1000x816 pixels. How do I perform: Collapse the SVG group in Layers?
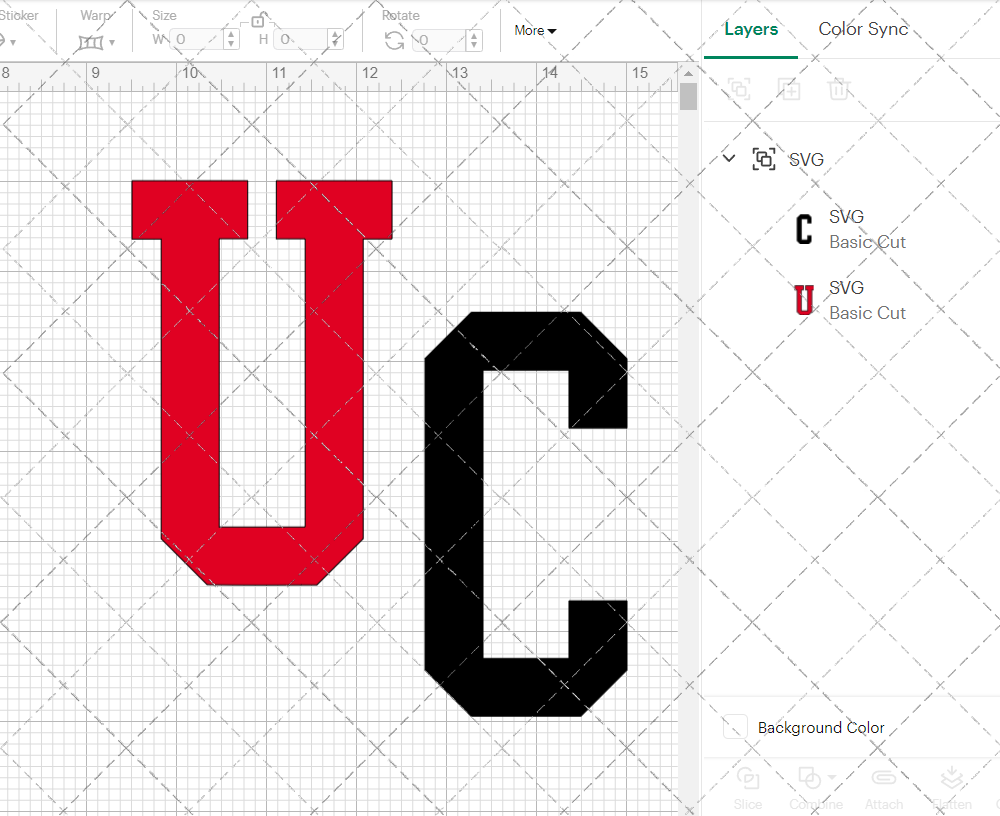[729, 158]
